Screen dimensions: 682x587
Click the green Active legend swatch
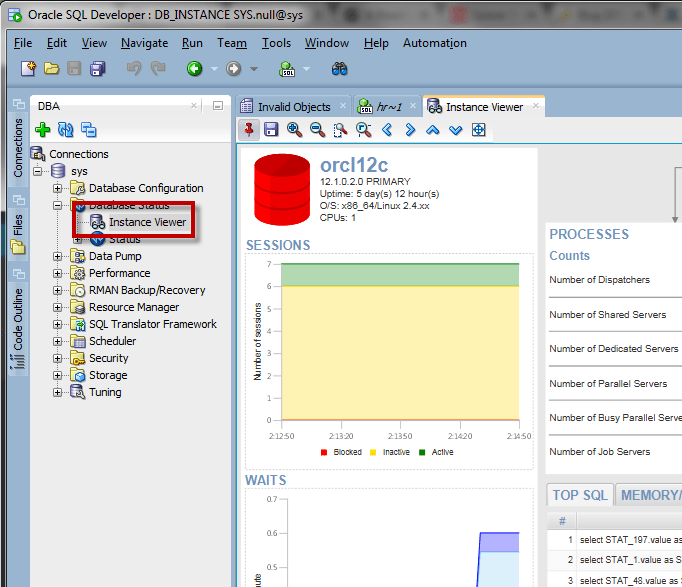click(x=422, y=452)
